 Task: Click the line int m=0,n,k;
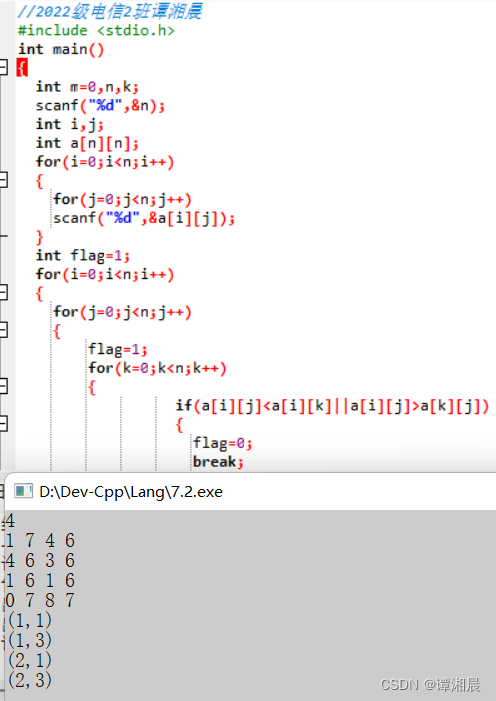click(87, 87)
